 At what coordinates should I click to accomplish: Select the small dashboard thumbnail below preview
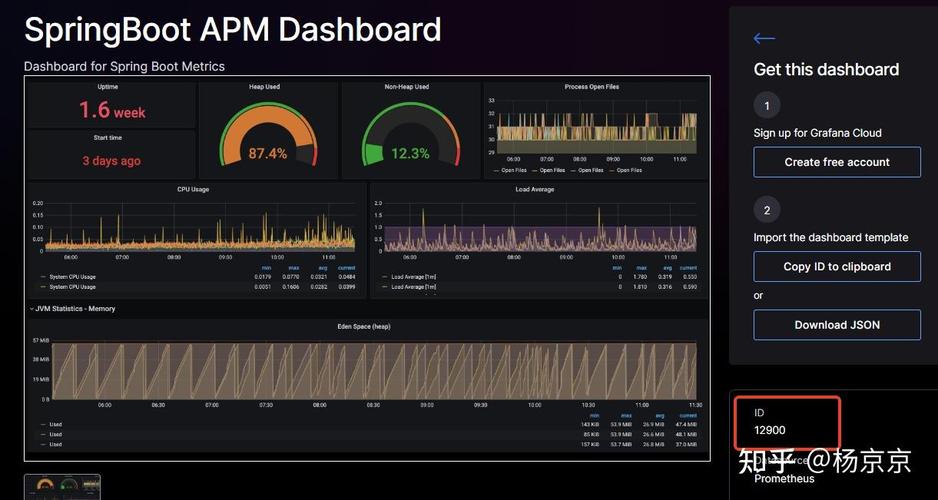tap(62, 486)
